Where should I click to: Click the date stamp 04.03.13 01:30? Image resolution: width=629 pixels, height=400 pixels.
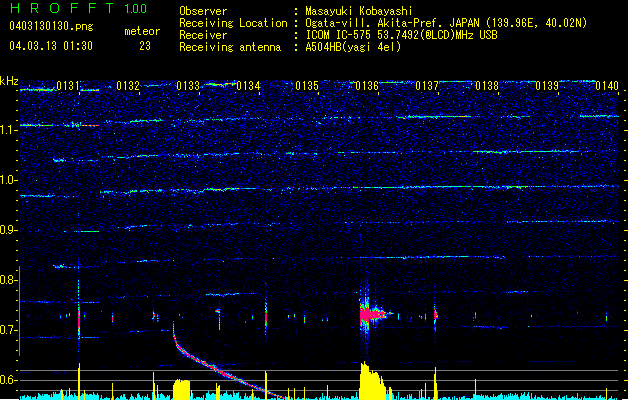pyautogui.click(x=51, y=46)
